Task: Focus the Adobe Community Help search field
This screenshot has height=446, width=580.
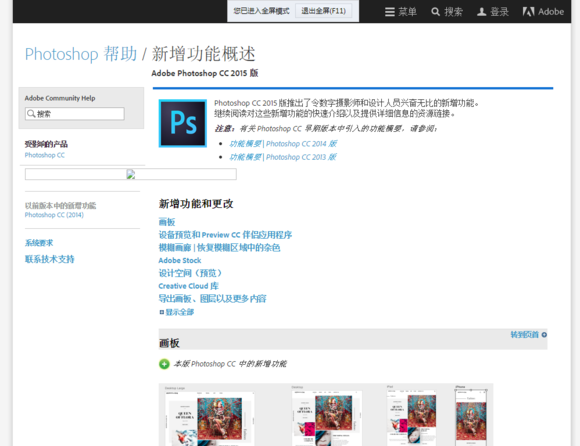Action: click(75, 114)
